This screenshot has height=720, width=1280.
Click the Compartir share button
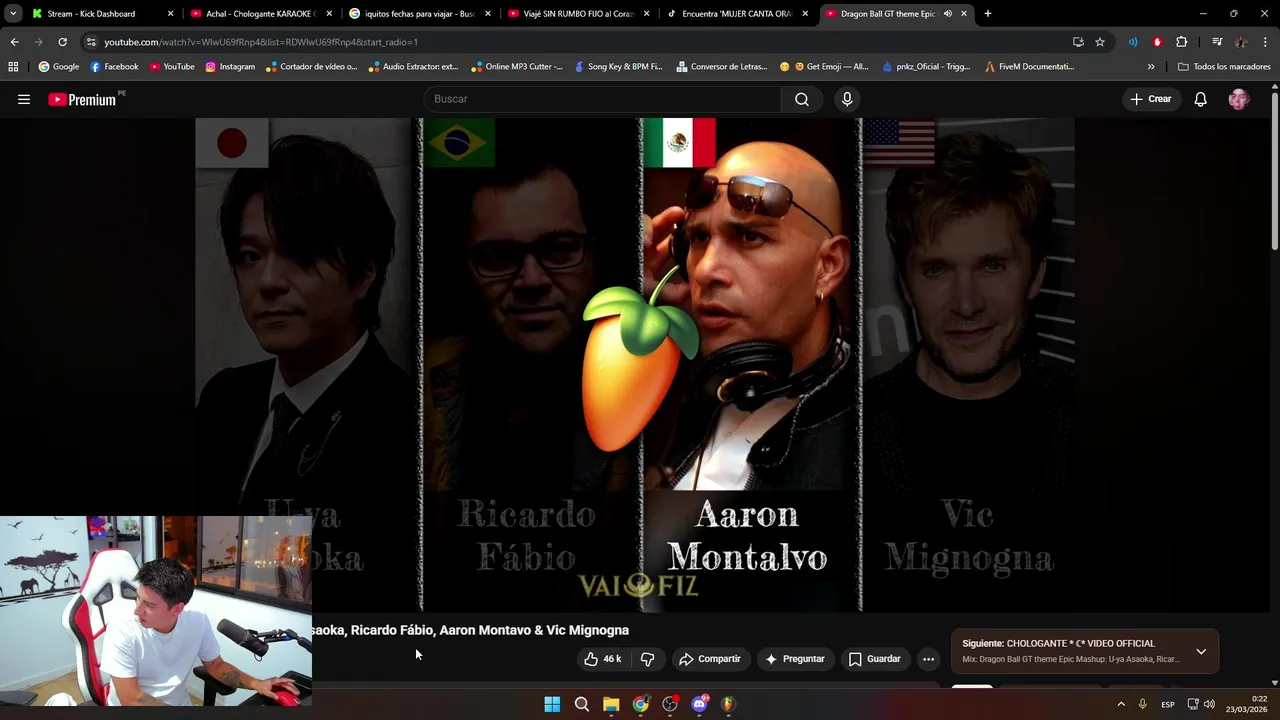pos(710,659)
